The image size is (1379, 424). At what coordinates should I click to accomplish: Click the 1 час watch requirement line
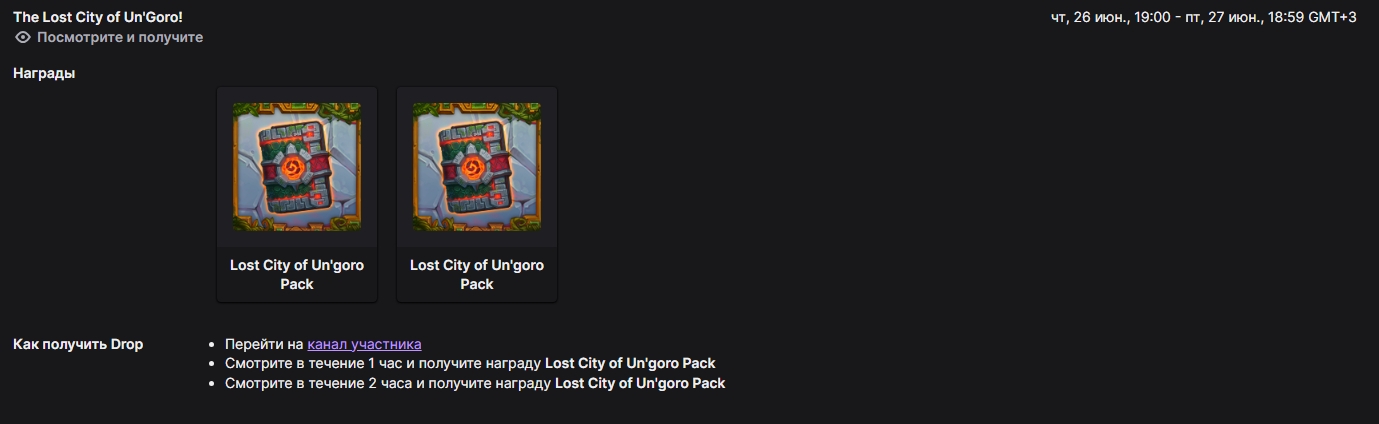470,363
